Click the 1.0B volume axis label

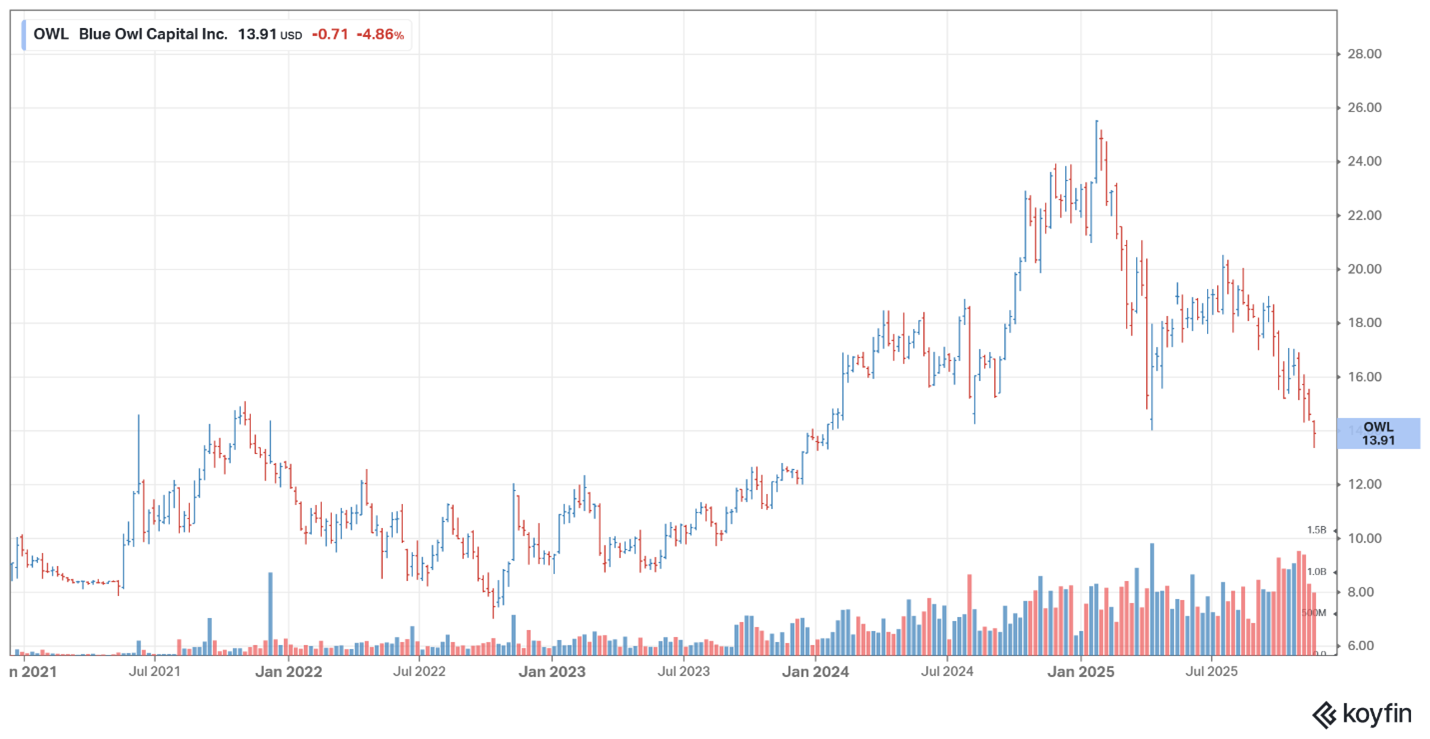coord(1315,572)
